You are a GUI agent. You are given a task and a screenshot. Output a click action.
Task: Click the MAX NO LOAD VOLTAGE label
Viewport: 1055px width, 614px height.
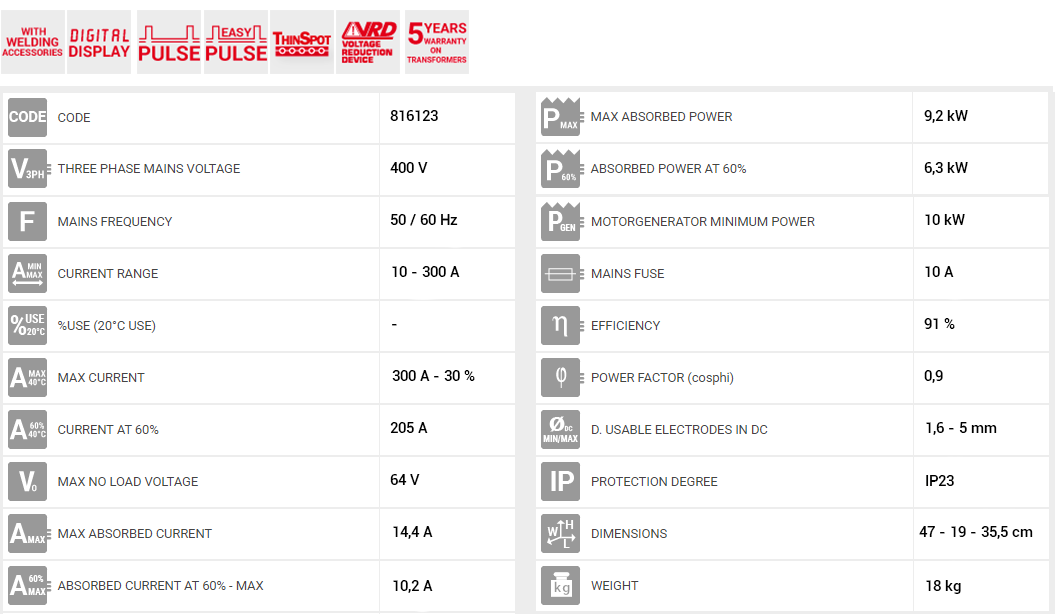[128, 482]
